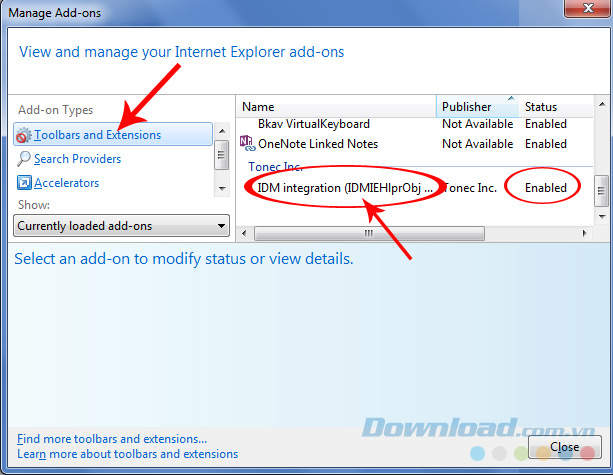
Task: Select the Bkav VirtualKeyboard add-on row
Action: coord(414,124)
